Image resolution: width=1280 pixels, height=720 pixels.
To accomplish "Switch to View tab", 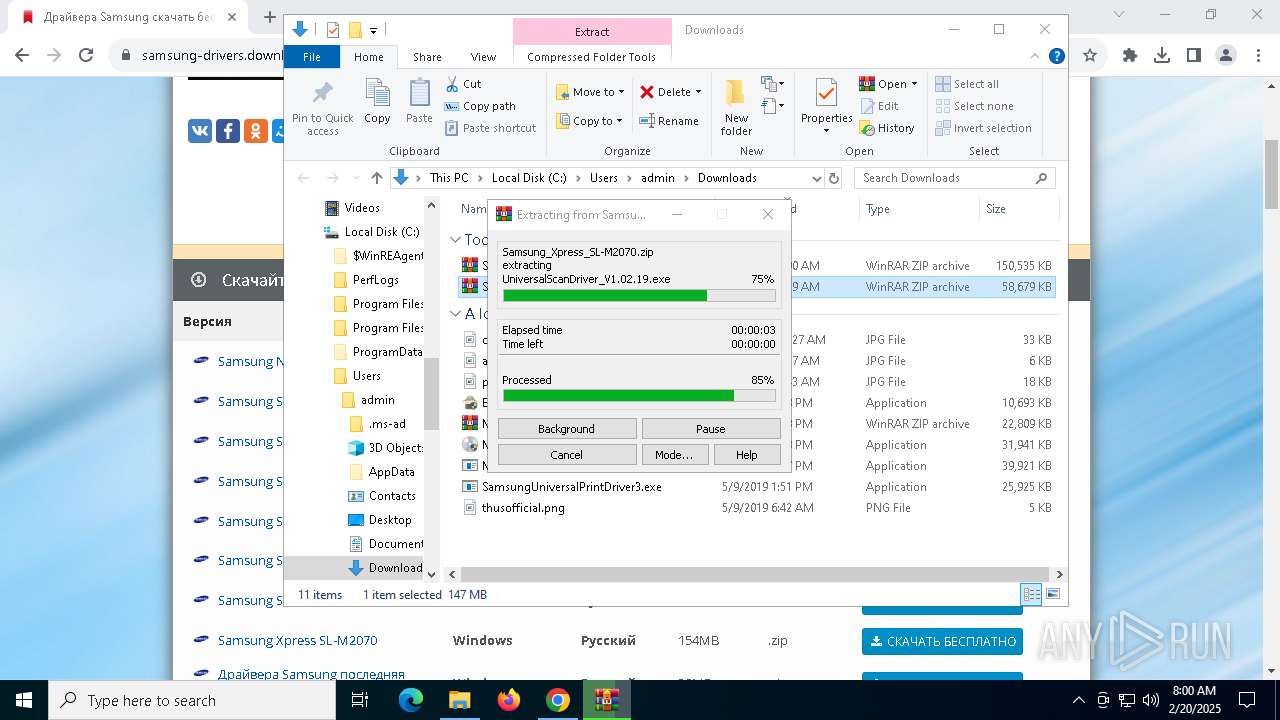I will pyautogui.click(x=483, y=57).
